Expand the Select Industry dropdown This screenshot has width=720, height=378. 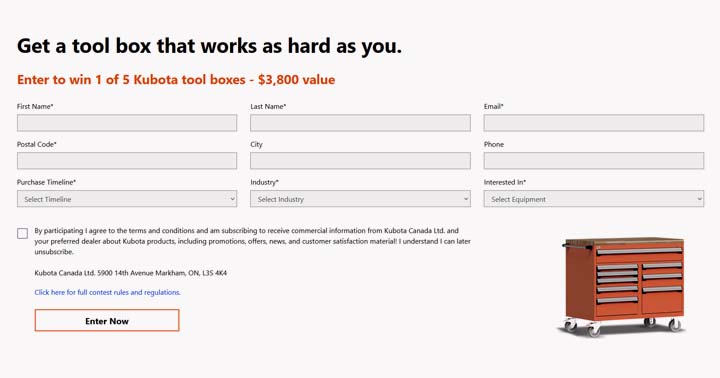(x=360, y=199)
